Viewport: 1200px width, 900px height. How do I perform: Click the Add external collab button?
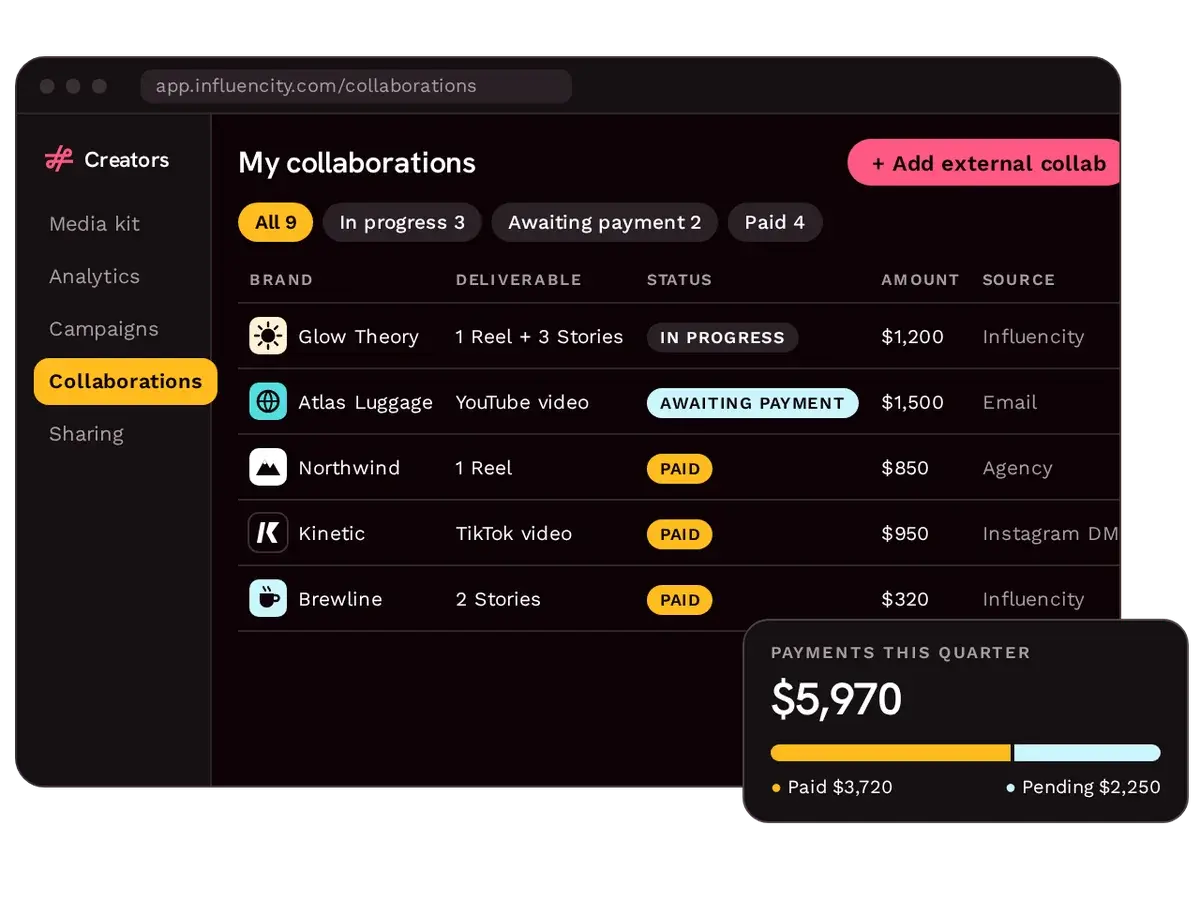tap(984, 163)
